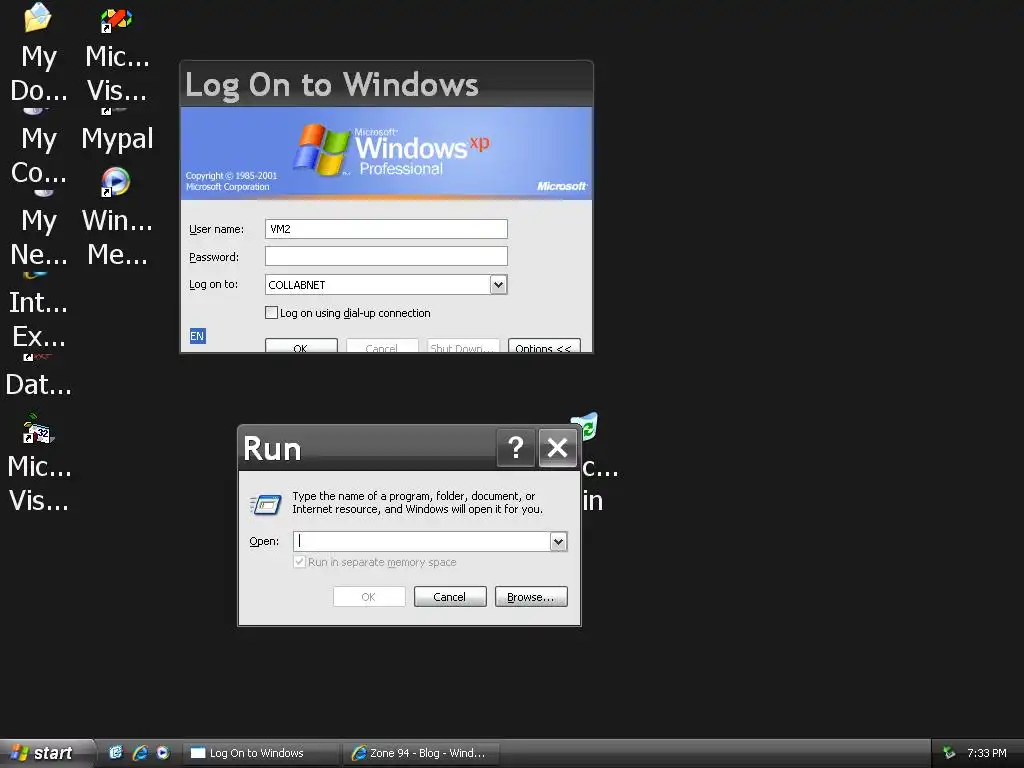Click the Run dialog title bar
This screenshot has width=1024, height=768.
366,448
